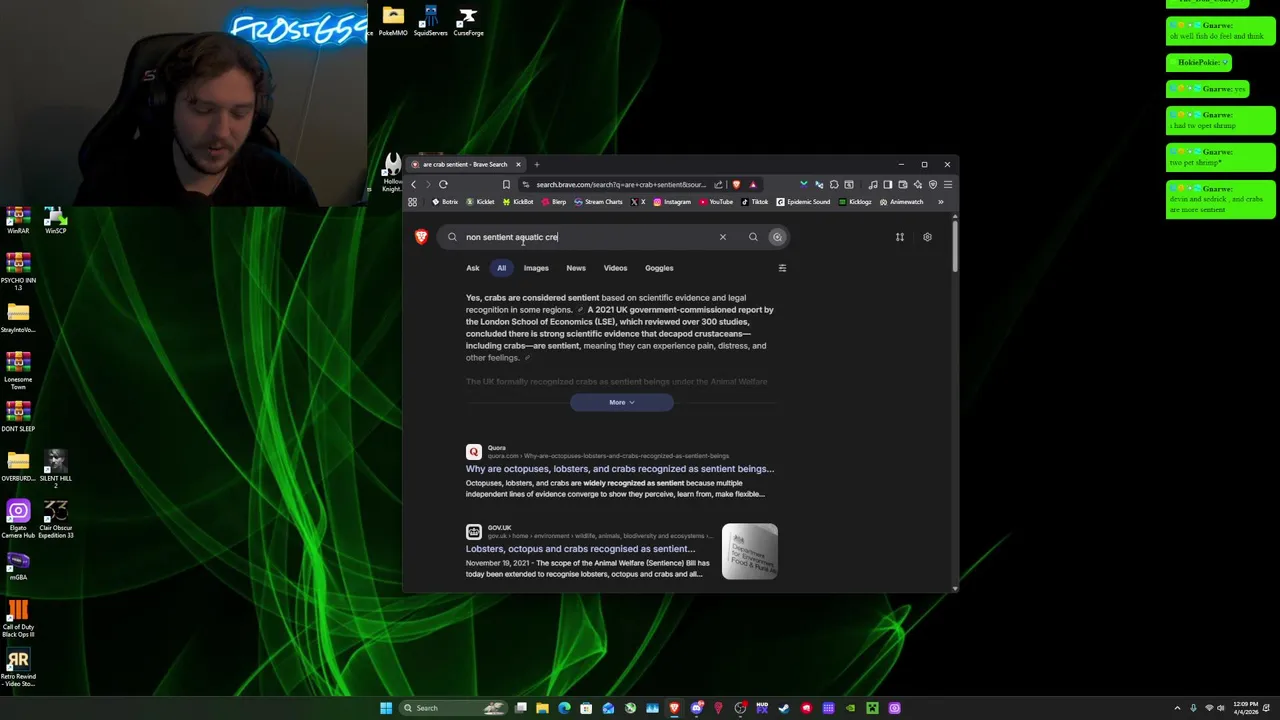Viewport: 1280px width, 720px height.
Task: Toggle the browser sidebar panel icon
Action: (x=888, y=184)
